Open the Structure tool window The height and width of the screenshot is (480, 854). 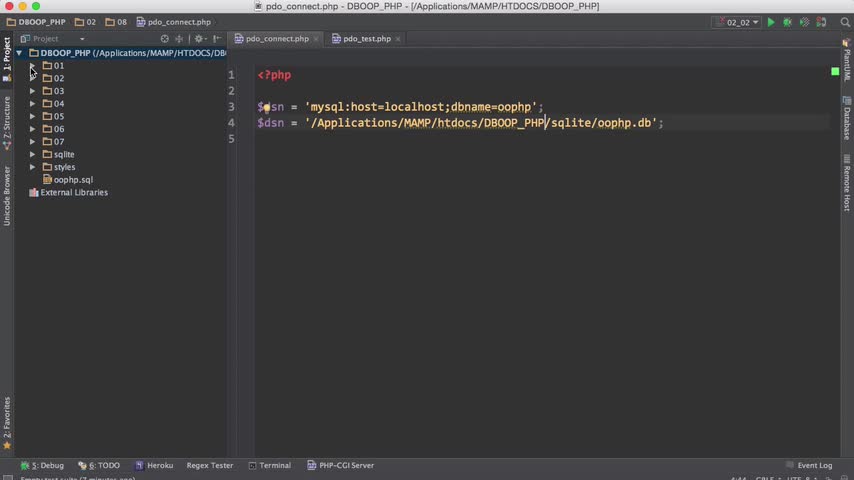pyautogui.click(x=7, y=123)
